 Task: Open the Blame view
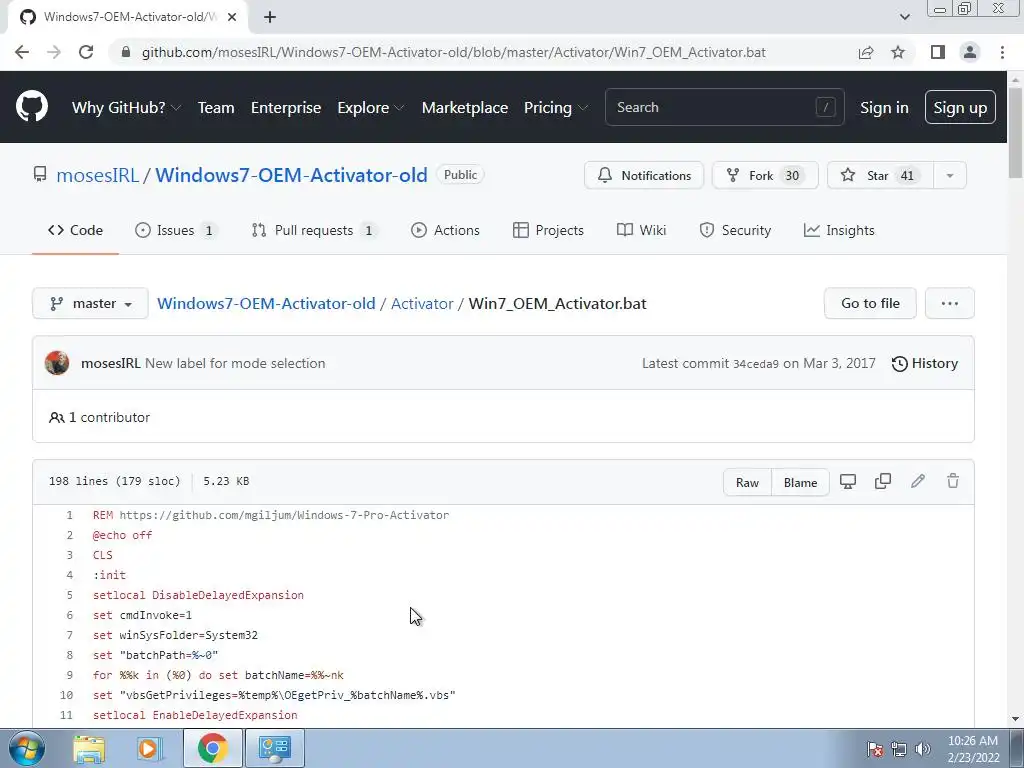tap(800, 483)
